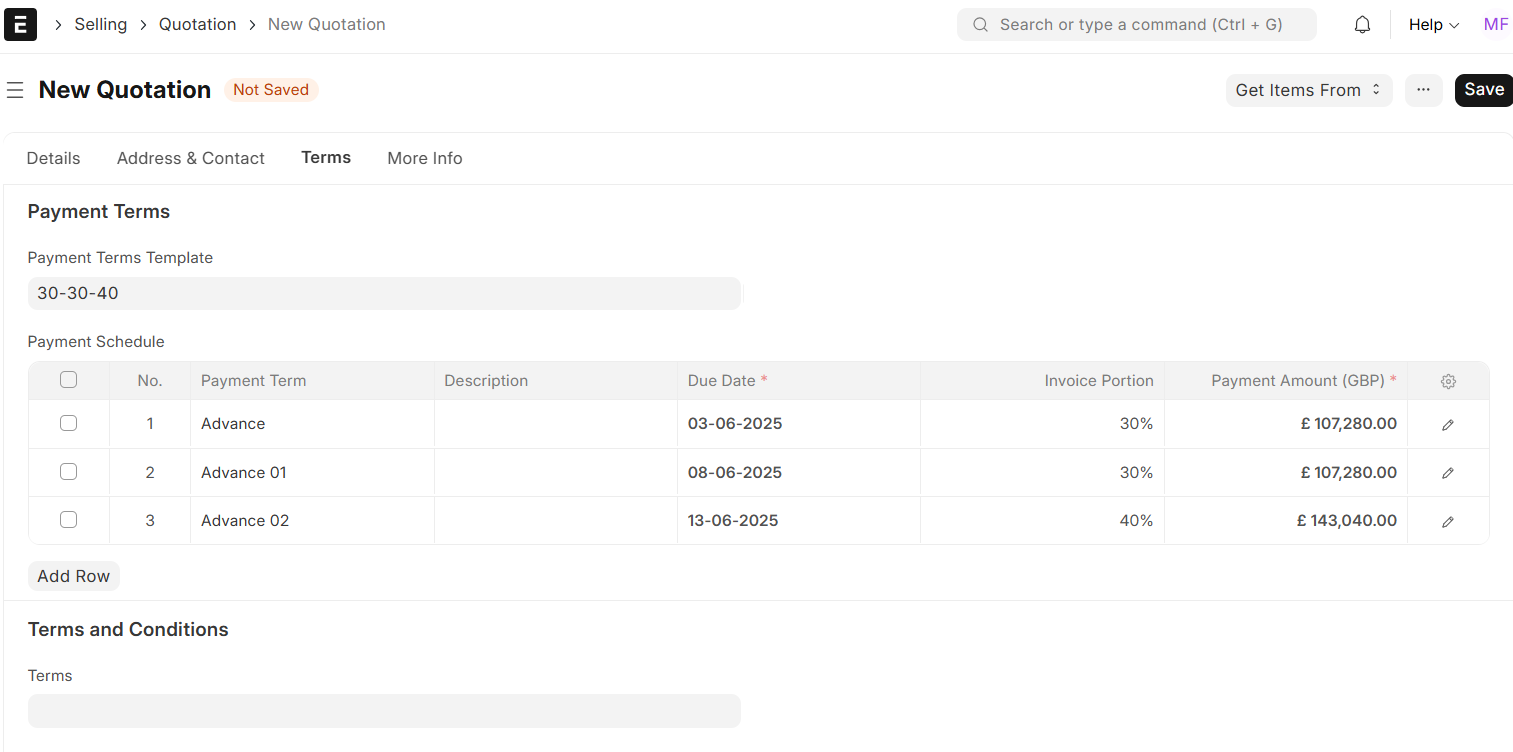Save the new quotation
Image resolution: width=1513 pixels, height=752 pixels.
click(1483, 90)
